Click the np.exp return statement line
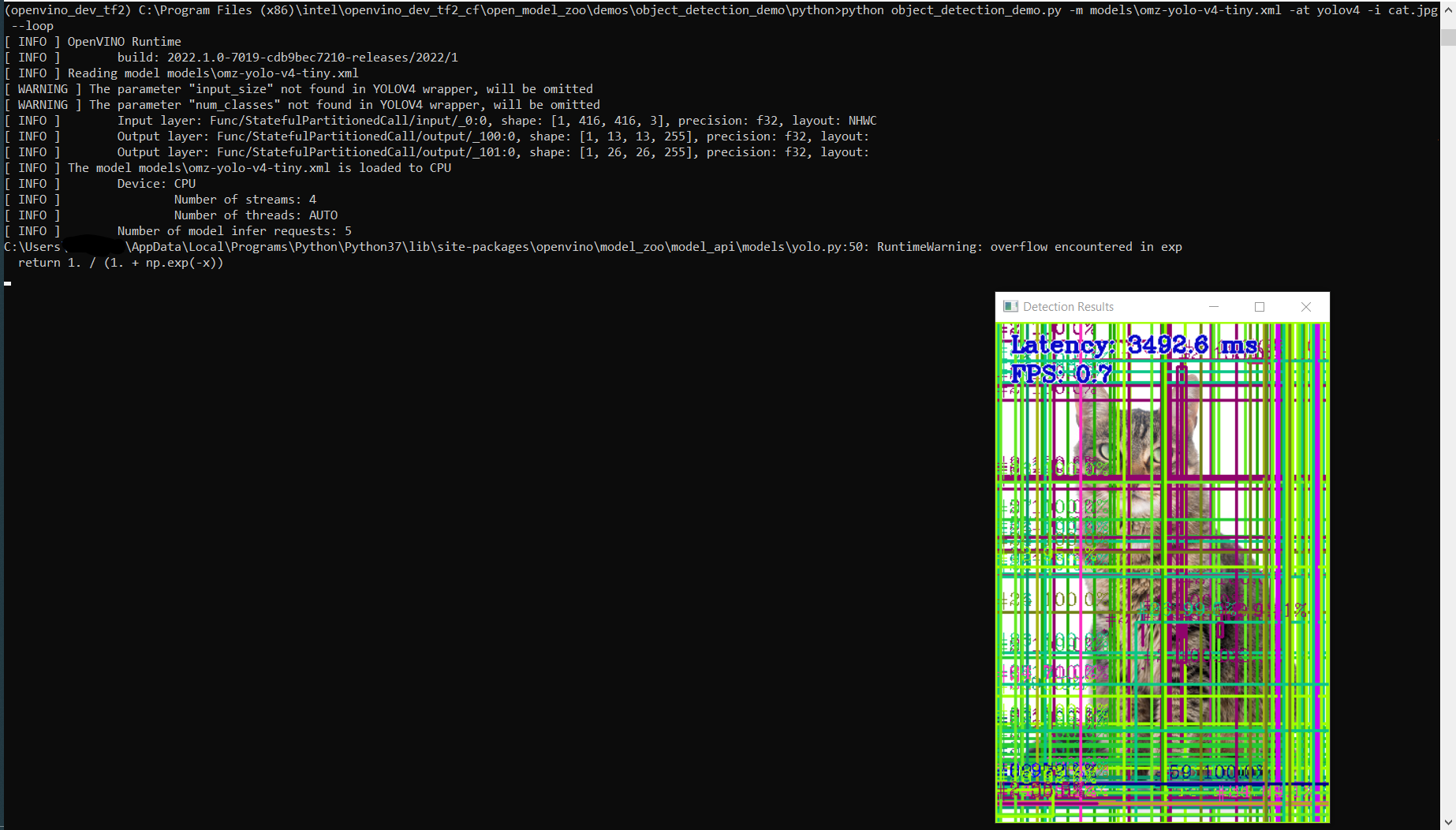Viewport: 1456px width, 830px height. [118, 263]
